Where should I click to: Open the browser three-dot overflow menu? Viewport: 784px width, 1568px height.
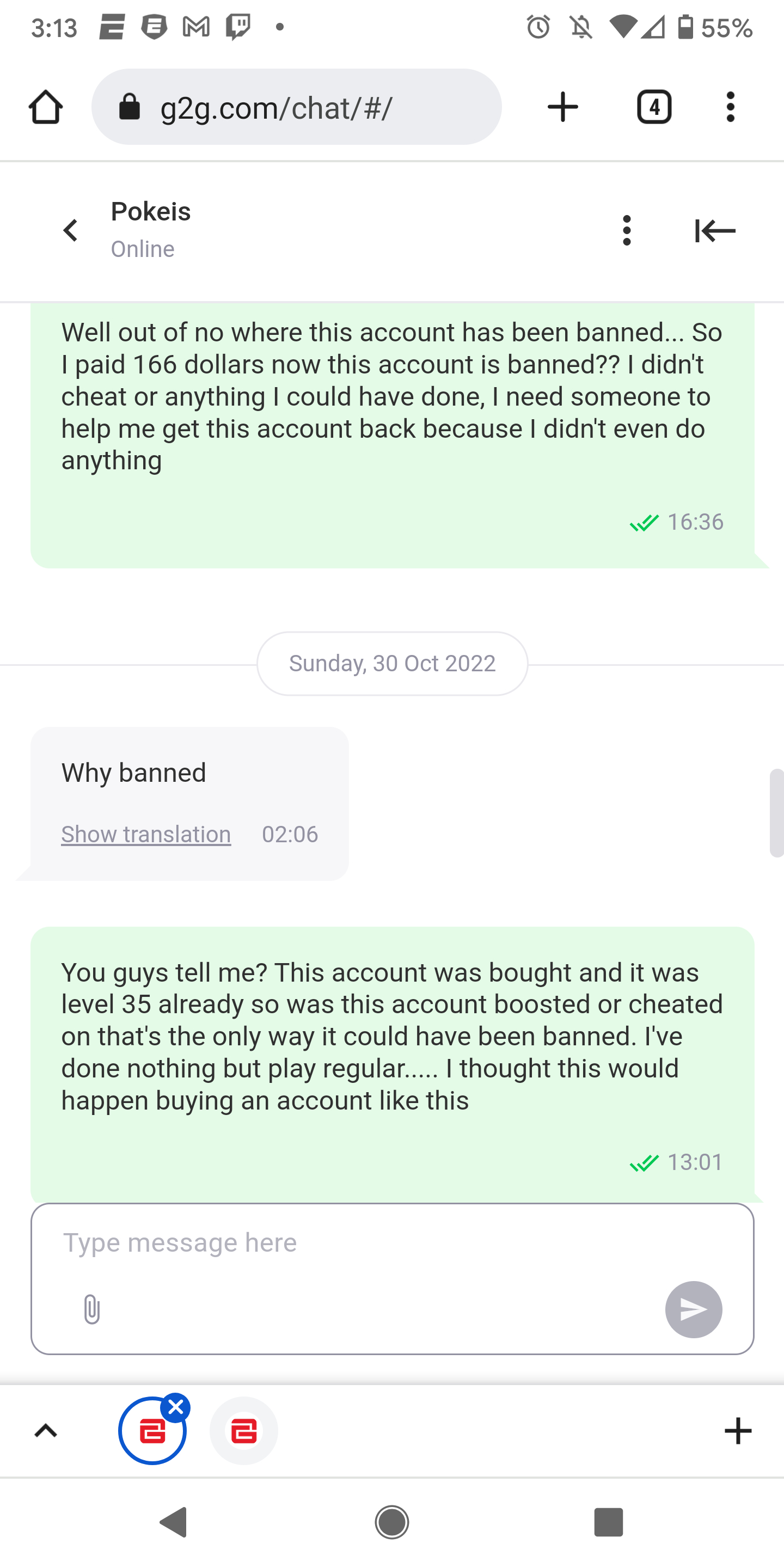pos(731,107)
